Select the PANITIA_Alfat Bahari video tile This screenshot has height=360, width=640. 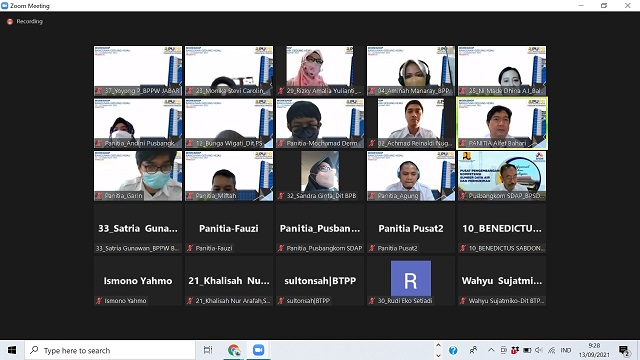[502, 123]
